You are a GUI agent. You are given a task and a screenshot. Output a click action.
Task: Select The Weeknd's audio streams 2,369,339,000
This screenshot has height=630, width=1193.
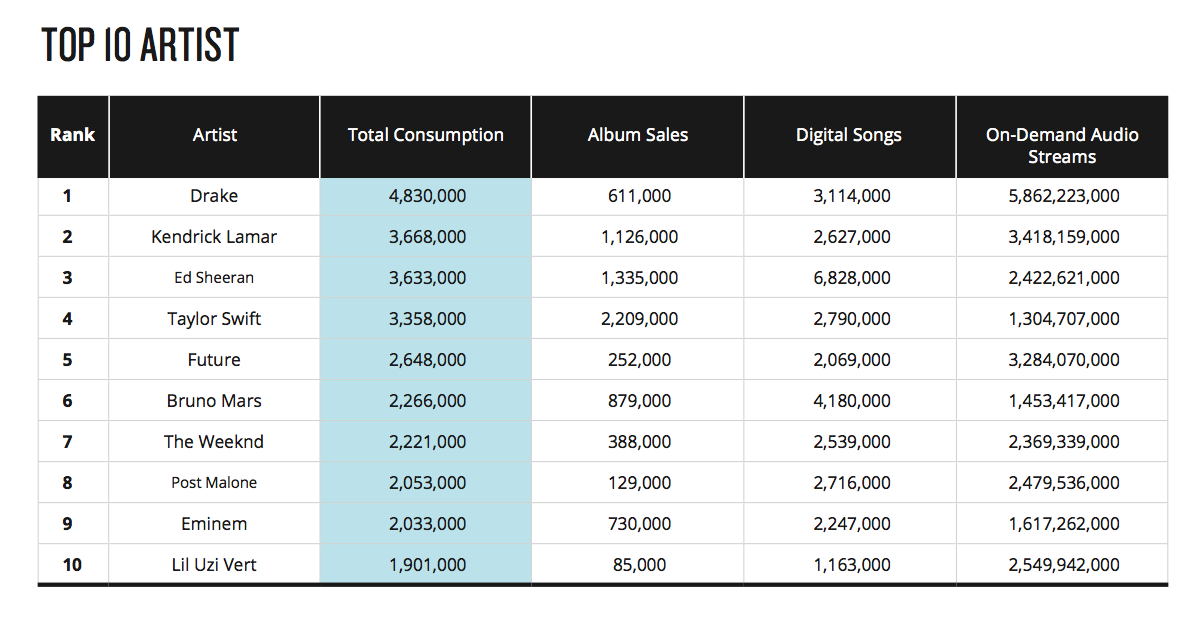(1064, 443)
